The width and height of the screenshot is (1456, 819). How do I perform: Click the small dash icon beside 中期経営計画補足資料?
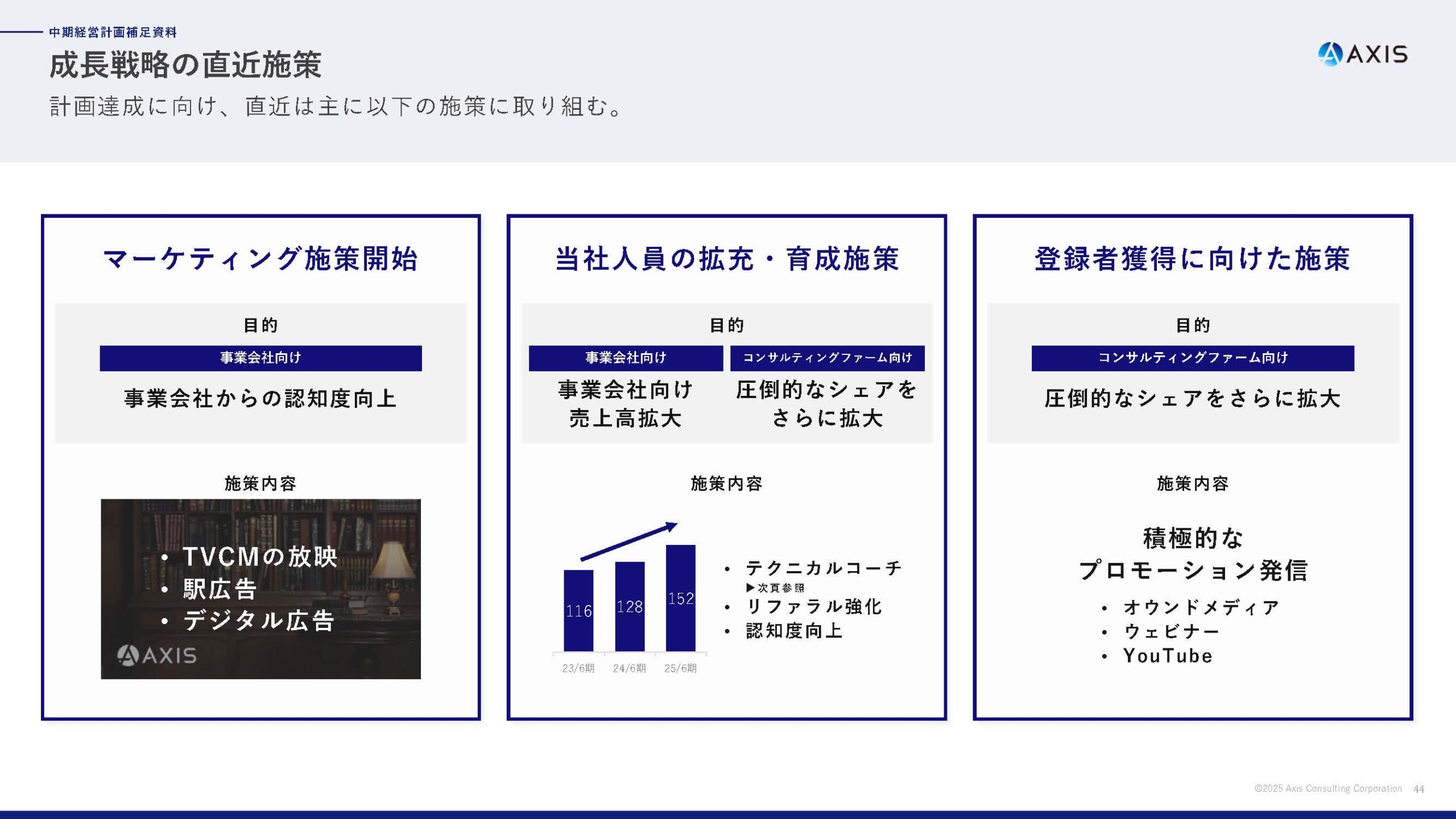(x=23, y=32)
